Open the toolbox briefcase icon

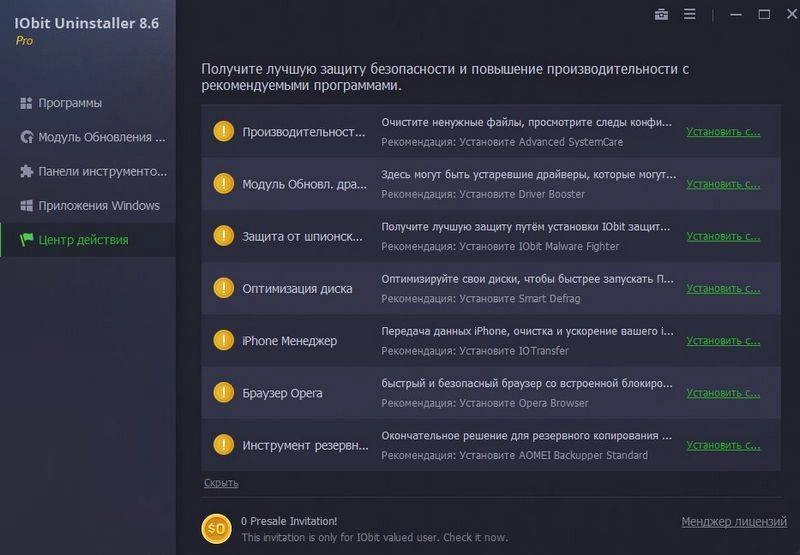point(661,14)
